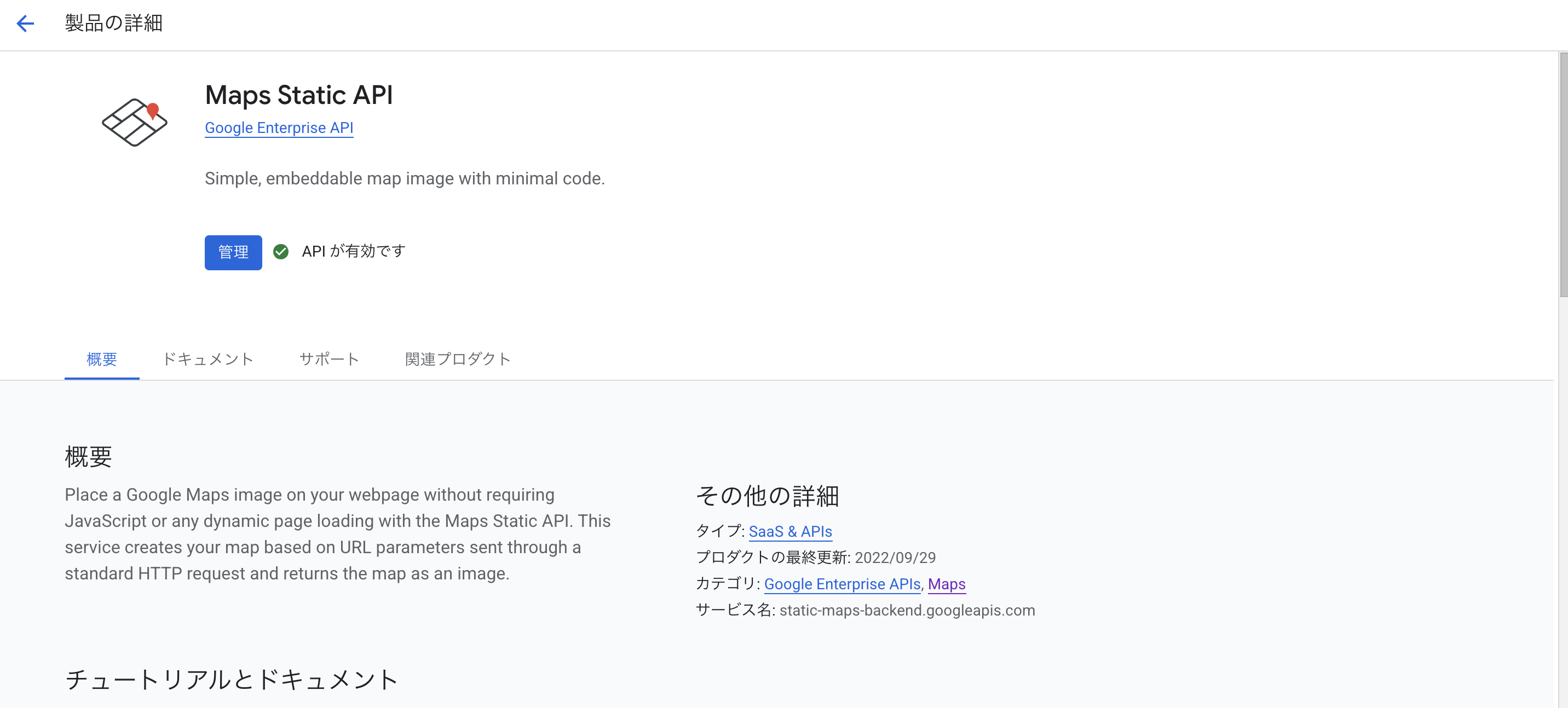The image size is (1568, 708).
Task: Open the Google Enterprise API link
Action: pos(279,127)
